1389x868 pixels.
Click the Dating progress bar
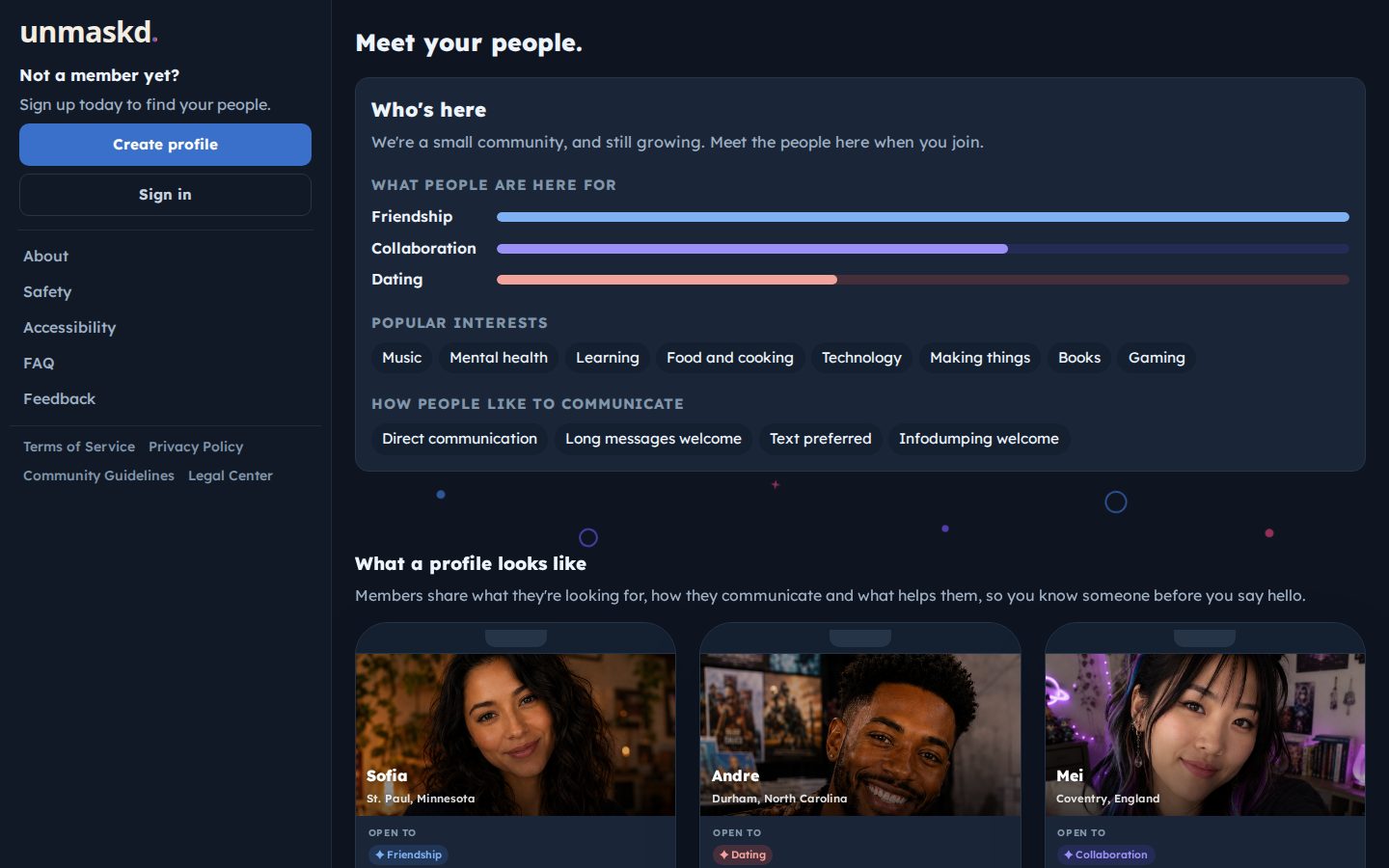pyautogui.click(x=923, y=280)
